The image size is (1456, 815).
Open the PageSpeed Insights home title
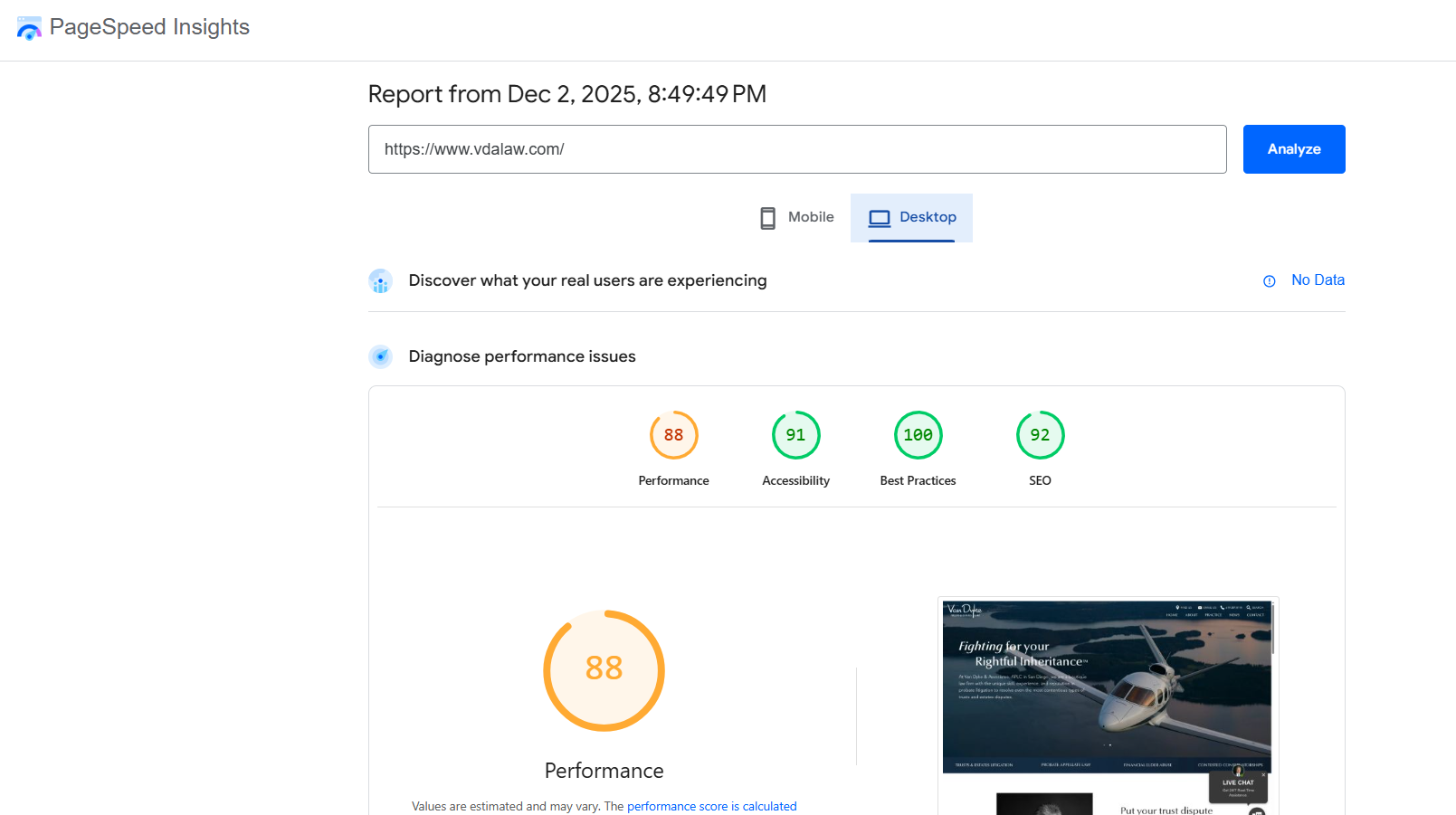pos(149,27)
